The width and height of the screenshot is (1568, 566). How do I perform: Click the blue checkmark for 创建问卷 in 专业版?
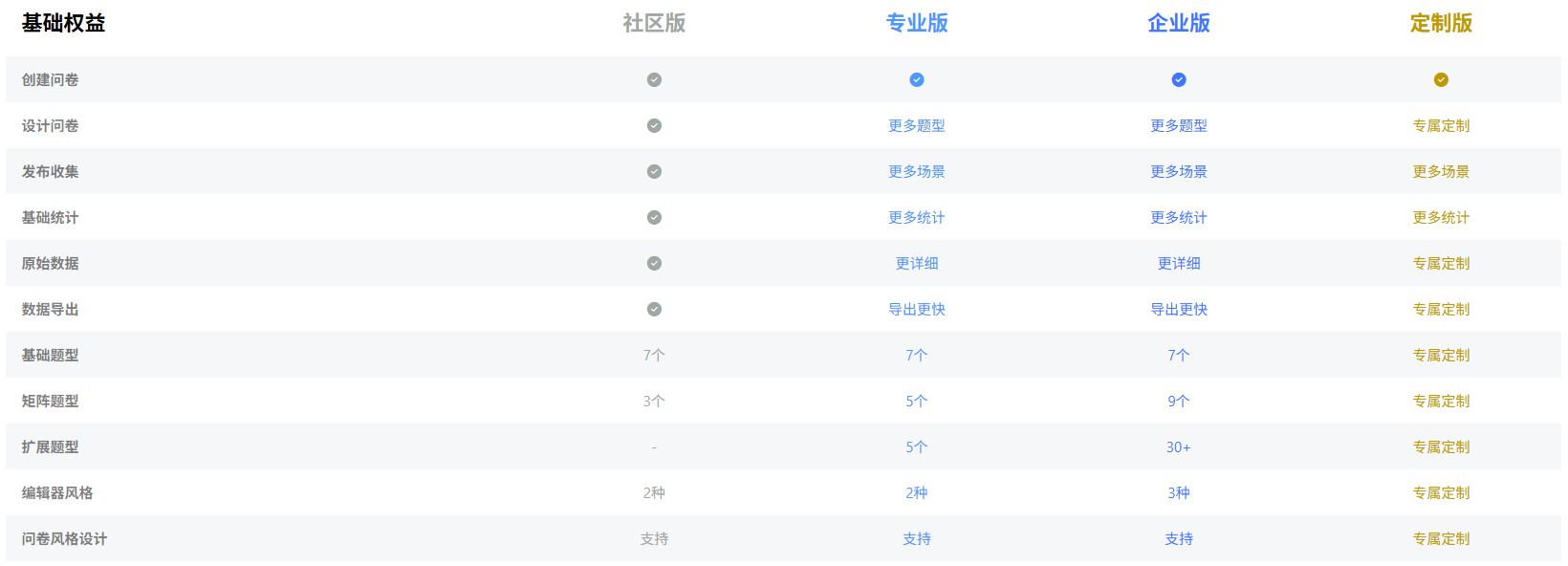point(916,79)
